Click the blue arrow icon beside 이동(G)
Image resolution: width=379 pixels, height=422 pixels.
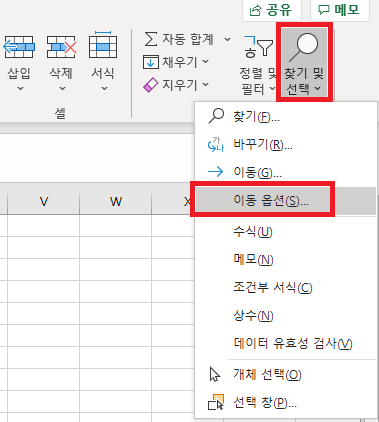coord(216,172)
